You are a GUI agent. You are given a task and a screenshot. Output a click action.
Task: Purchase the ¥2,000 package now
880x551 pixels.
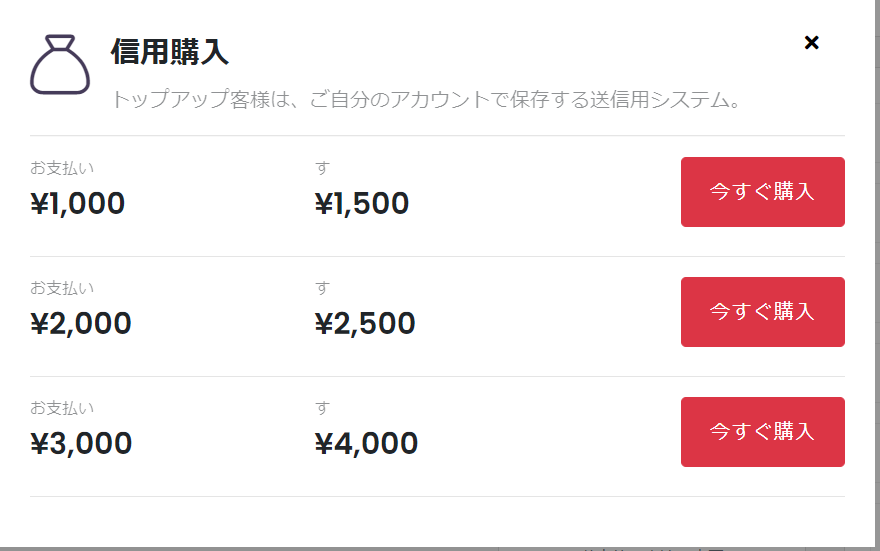[763, 312]
